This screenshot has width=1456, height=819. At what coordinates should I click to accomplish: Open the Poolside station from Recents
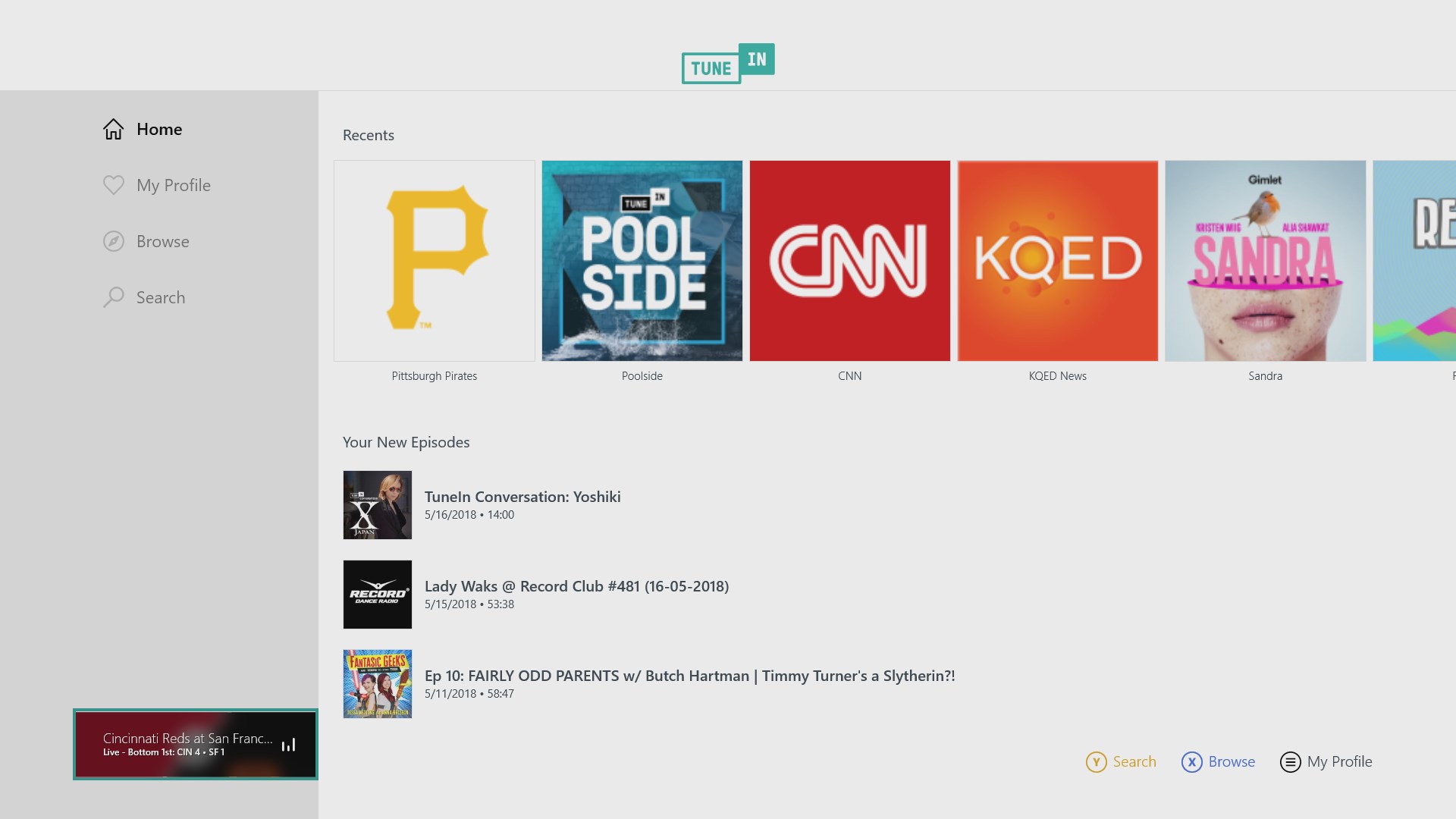click(642, 260)
